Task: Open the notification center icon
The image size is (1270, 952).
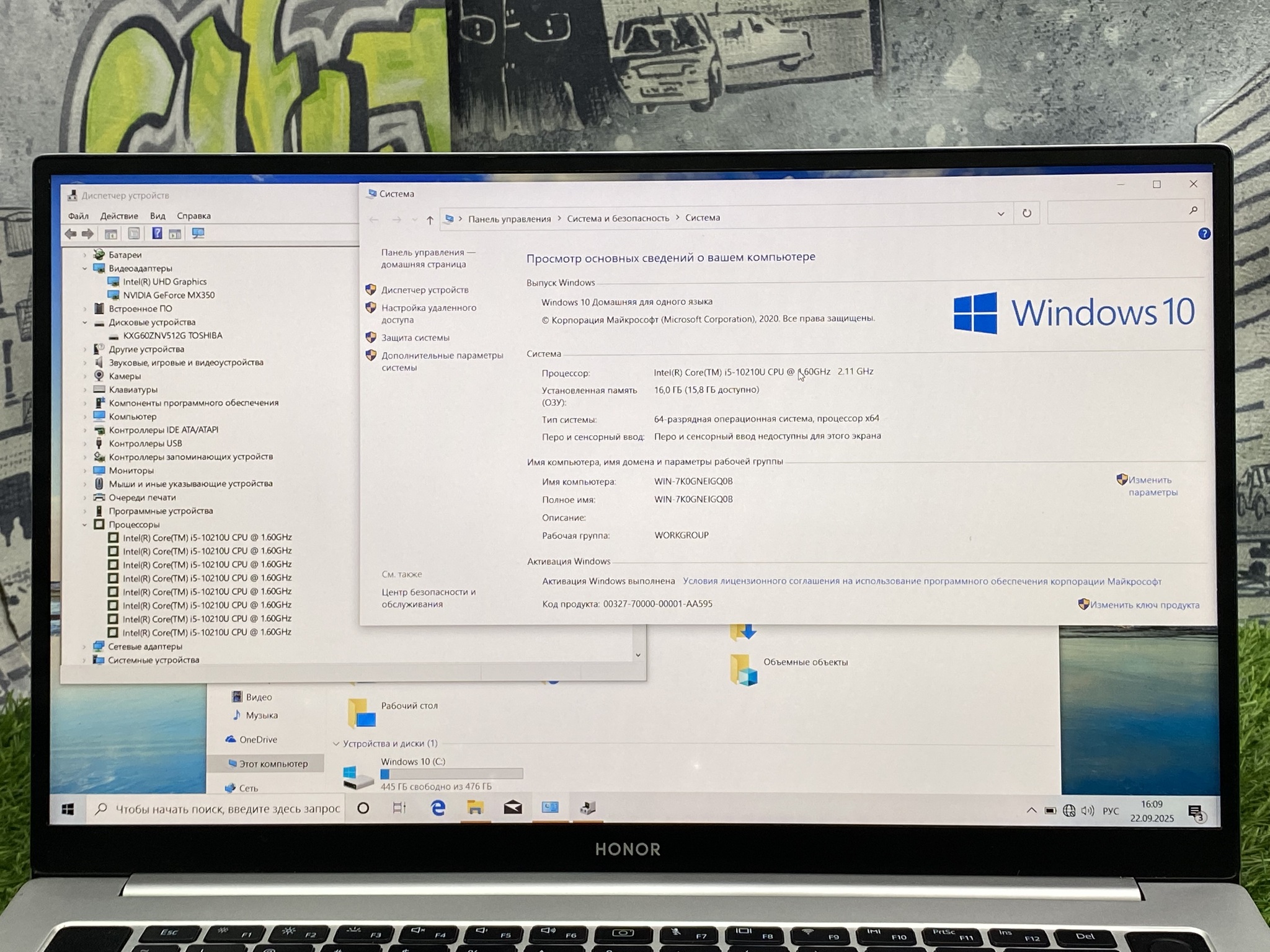Action: (x=1195, y=812)
